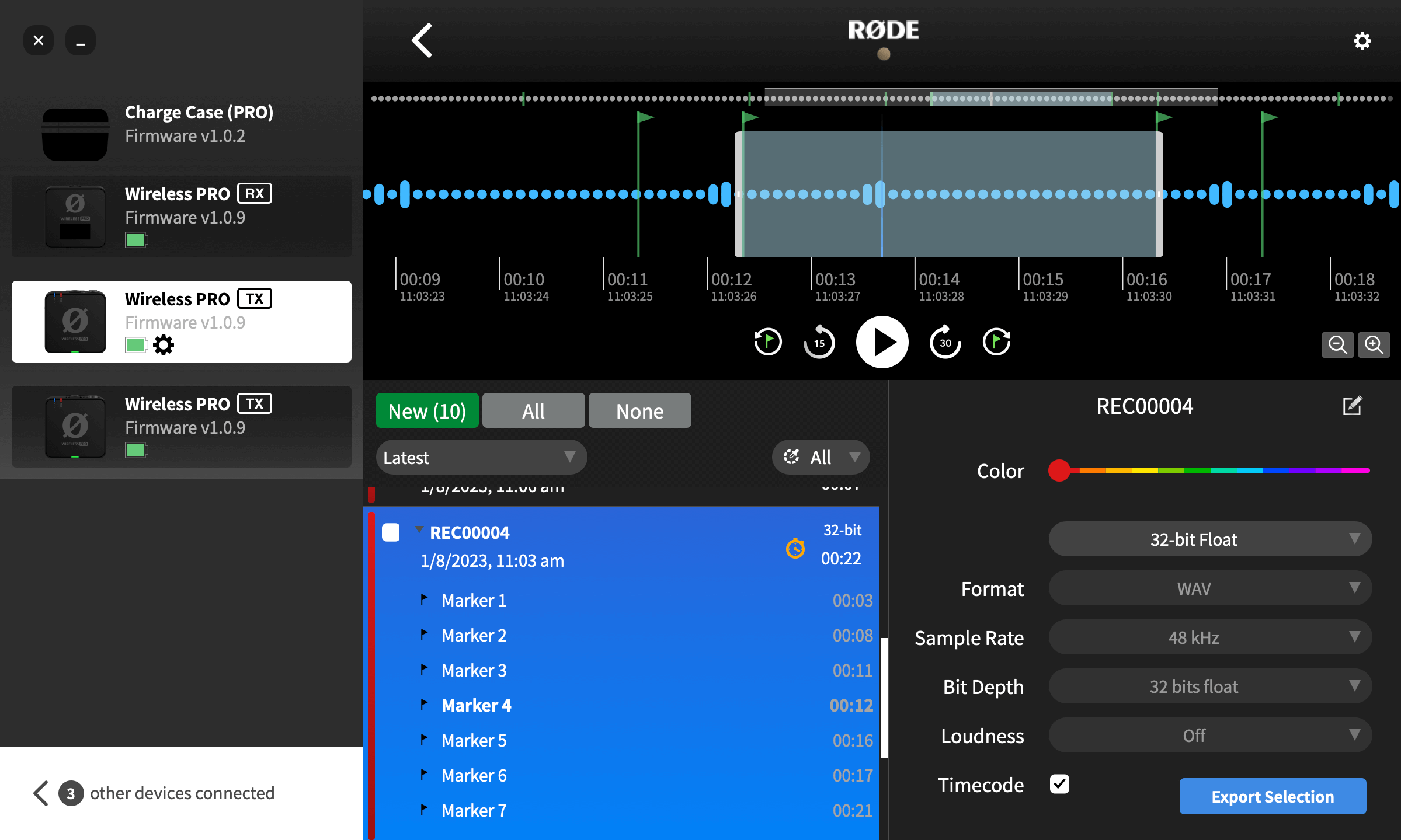Jump to the previous marker

point(767,342)
